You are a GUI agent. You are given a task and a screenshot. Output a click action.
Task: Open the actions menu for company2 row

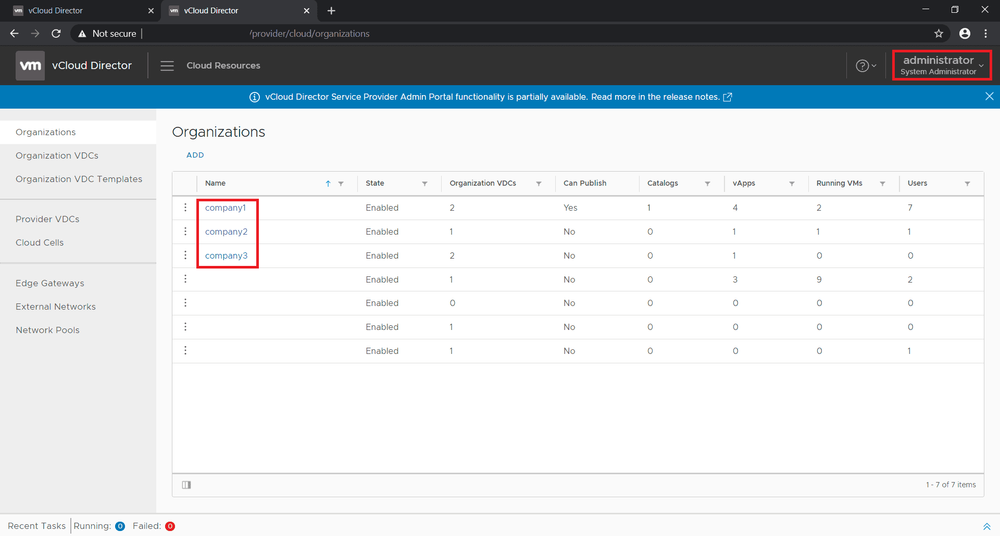185,232
